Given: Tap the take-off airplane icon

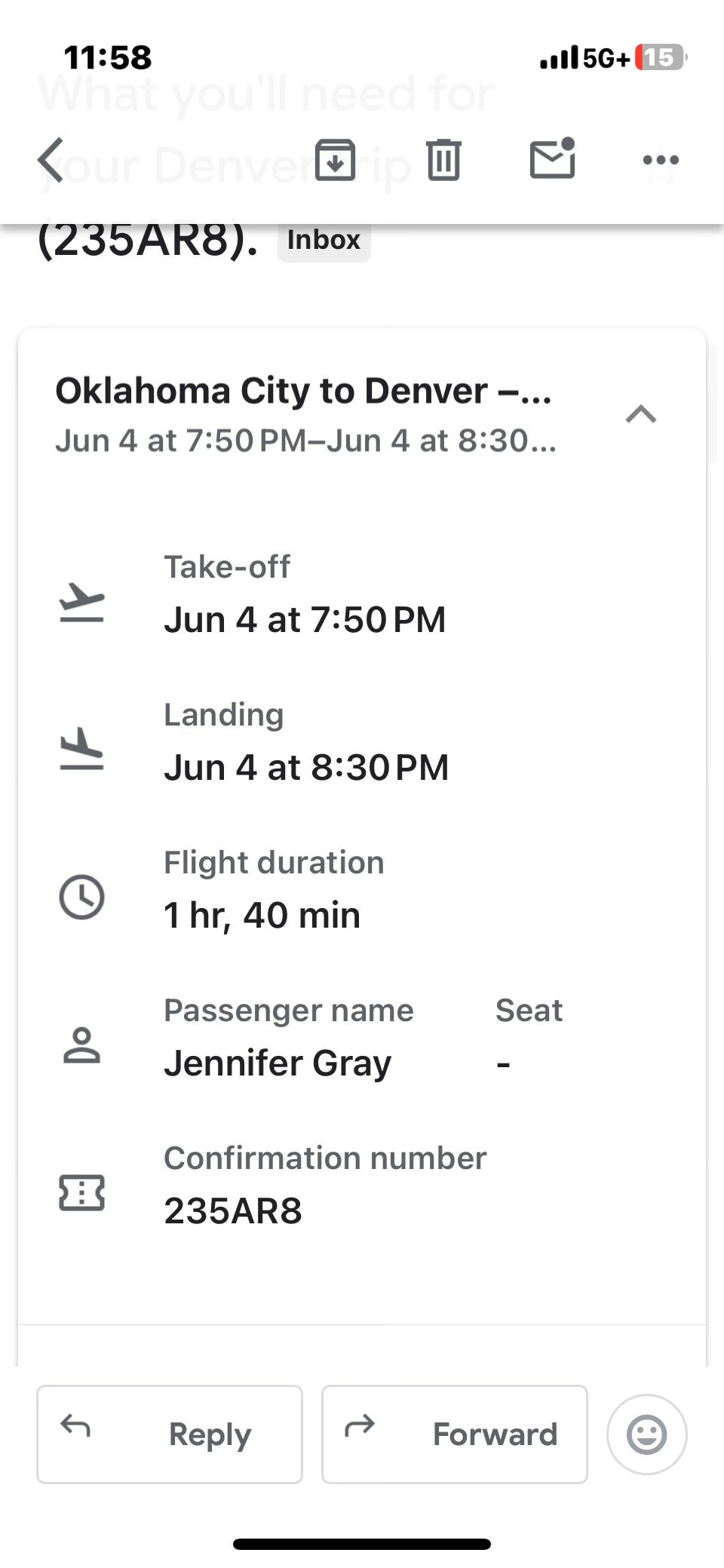Looking at the screenshot, I should point(81,602).
